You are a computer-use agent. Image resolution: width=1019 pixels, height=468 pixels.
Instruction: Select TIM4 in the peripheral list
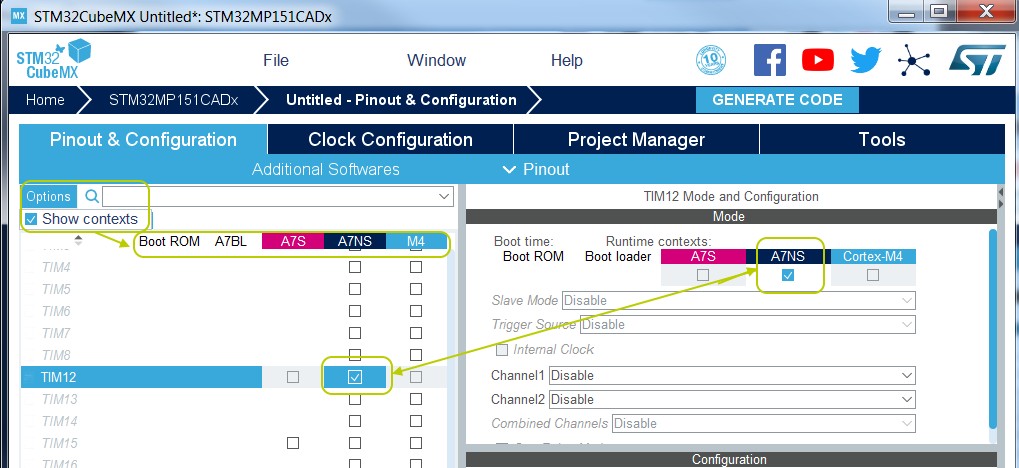click(56, 267)
